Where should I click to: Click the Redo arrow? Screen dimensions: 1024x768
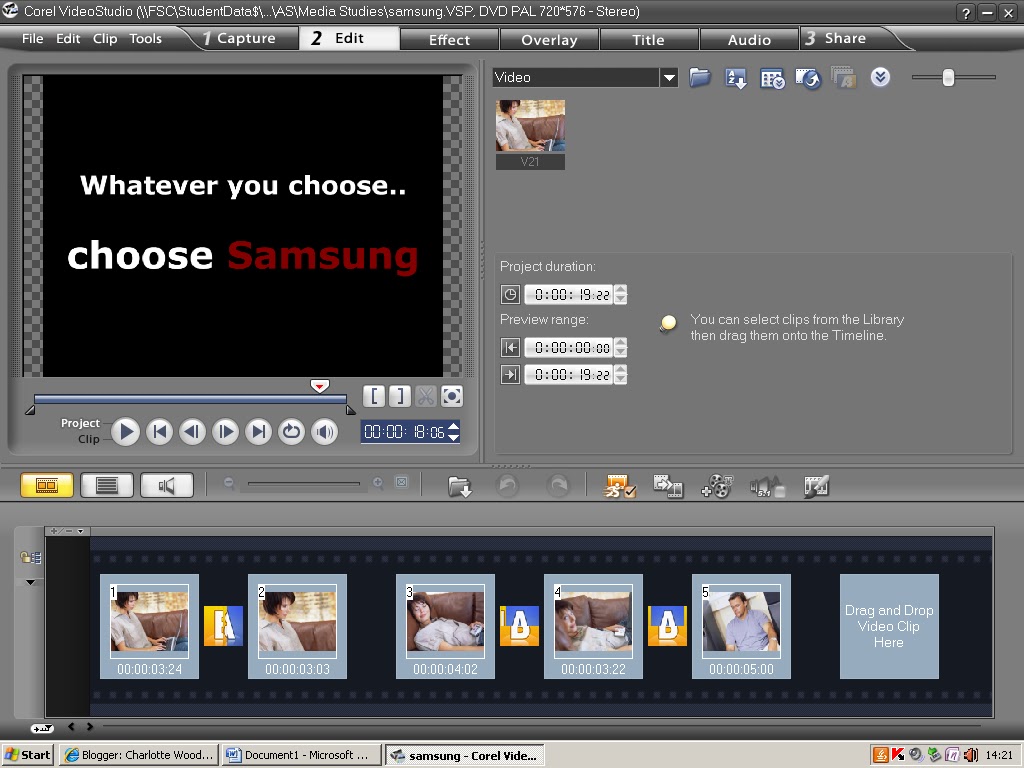pos(558,486)
